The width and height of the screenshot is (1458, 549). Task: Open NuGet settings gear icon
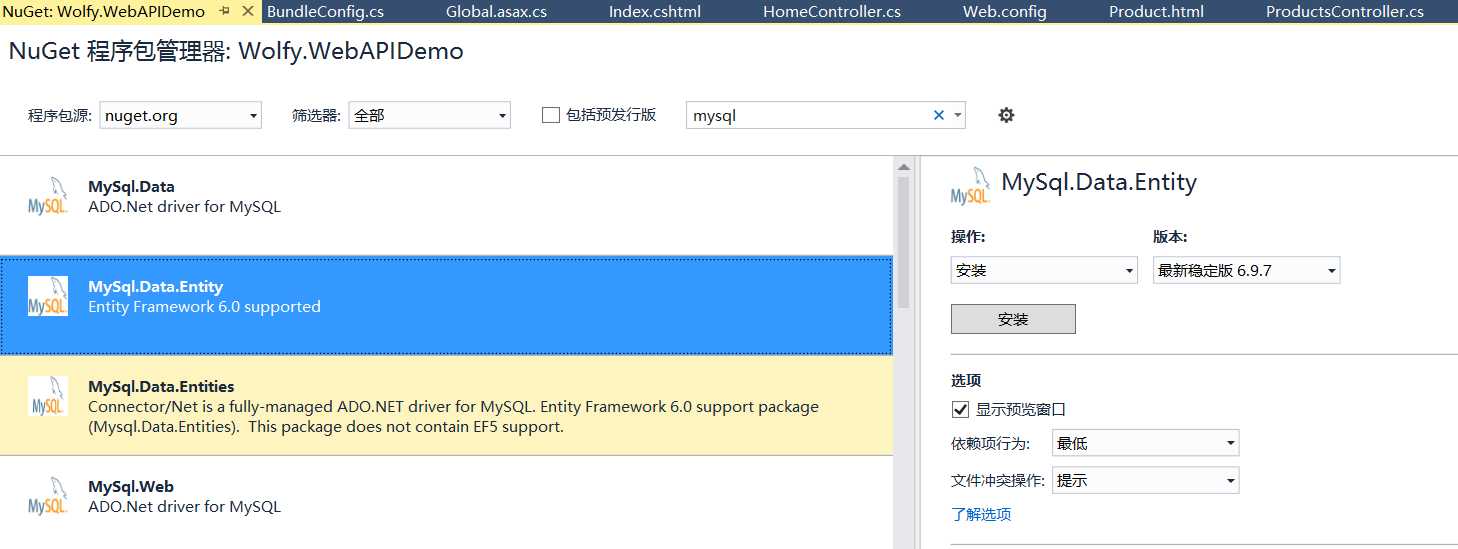1006,115
